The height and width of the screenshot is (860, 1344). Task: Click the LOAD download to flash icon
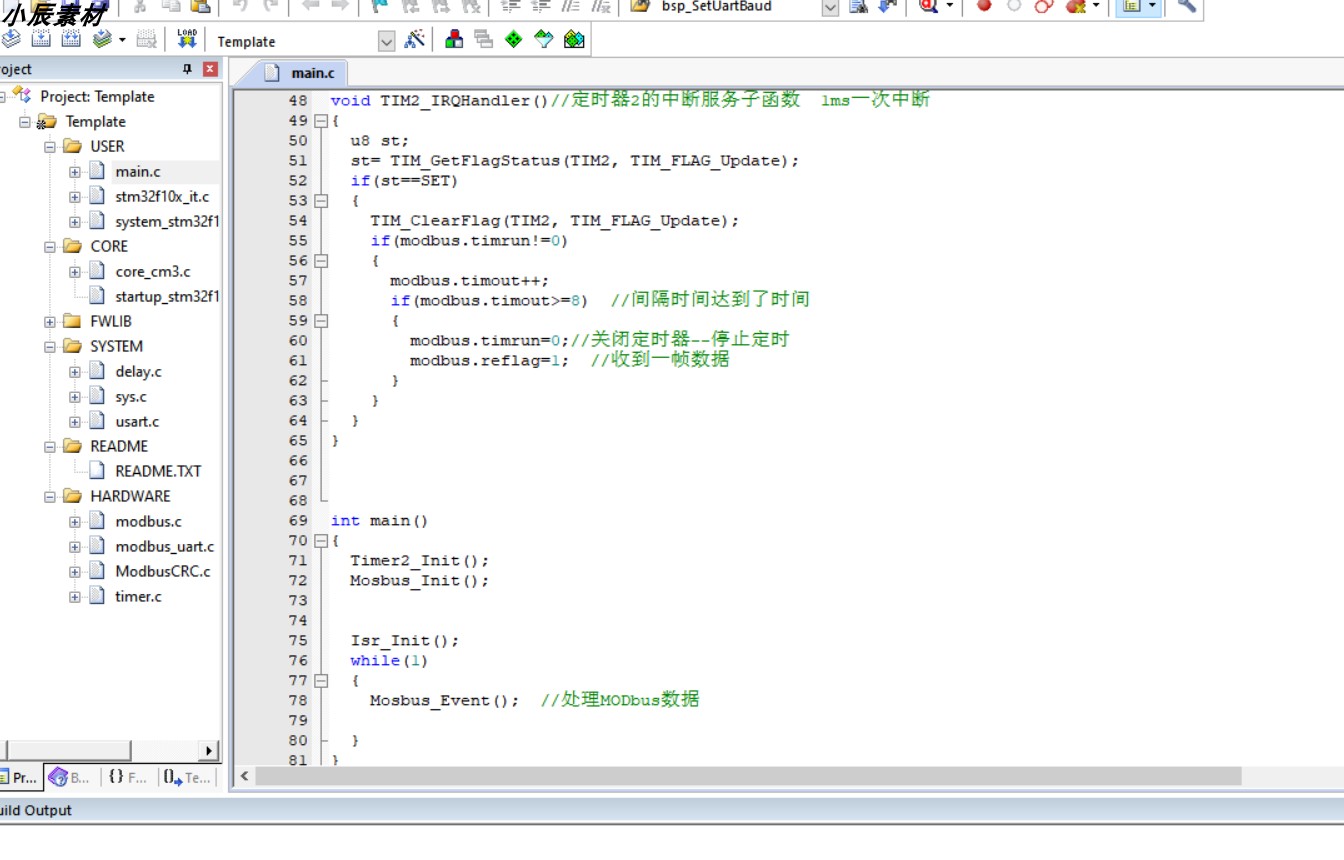[x=187, y=39]
